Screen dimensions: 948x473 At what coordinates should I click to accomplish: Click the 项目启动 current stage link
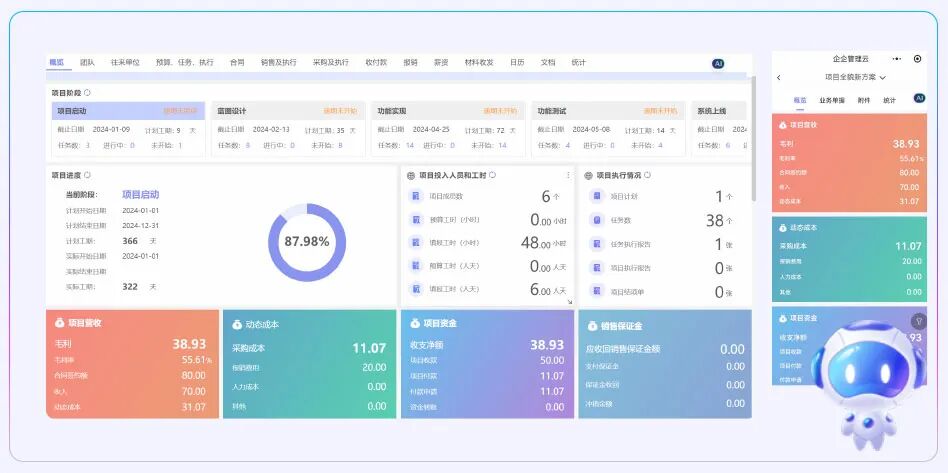coord(140,195)
